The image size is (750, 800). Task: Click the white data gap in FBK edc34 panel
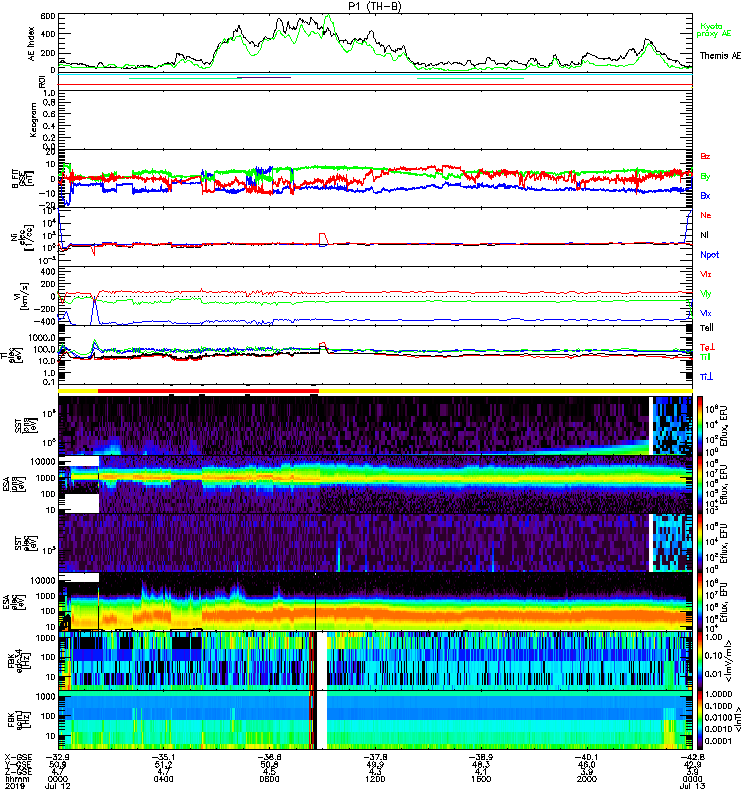321,661
